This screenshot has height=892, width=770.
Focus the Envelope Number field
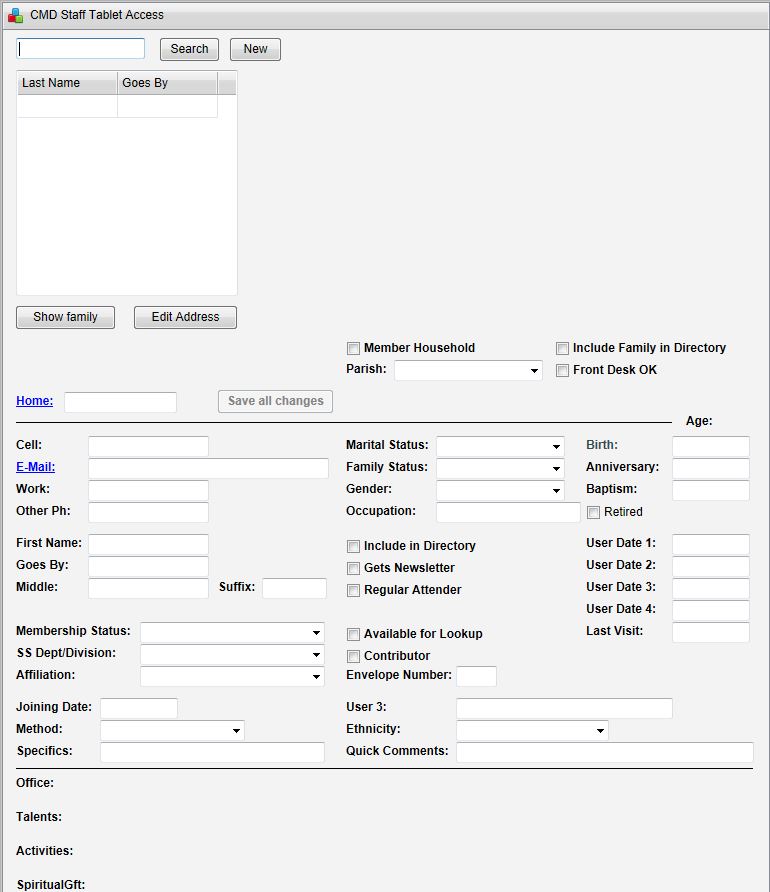click(x=477, y=676)
